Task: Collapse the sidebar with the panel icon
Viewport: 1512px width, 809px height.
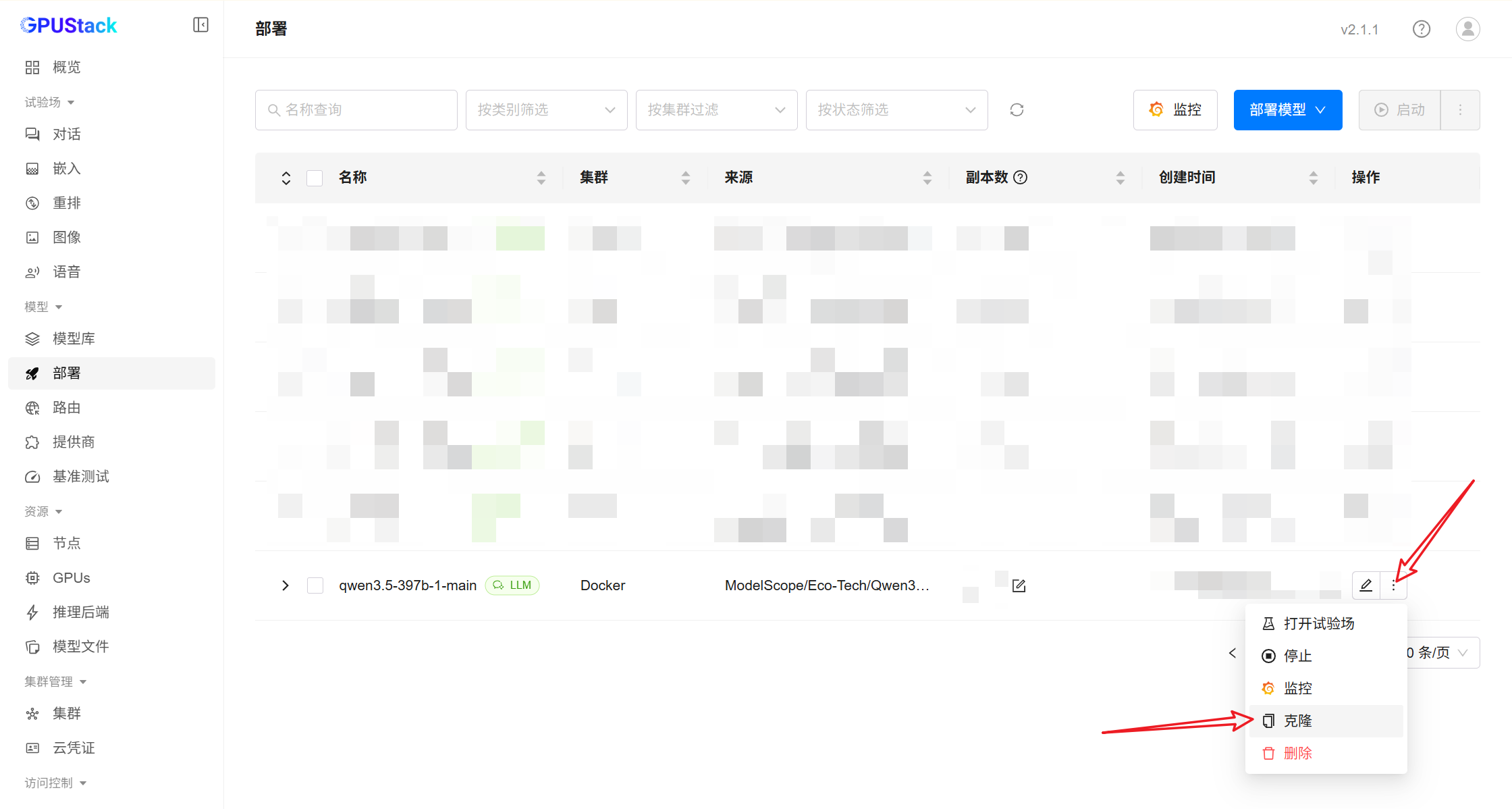Action: point(200,25)
